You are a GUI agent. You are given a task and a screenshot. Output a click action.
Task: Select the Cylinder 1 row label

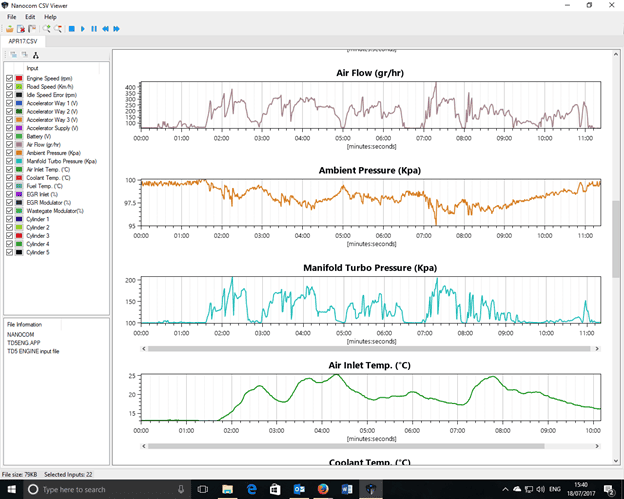pos(38,219)
